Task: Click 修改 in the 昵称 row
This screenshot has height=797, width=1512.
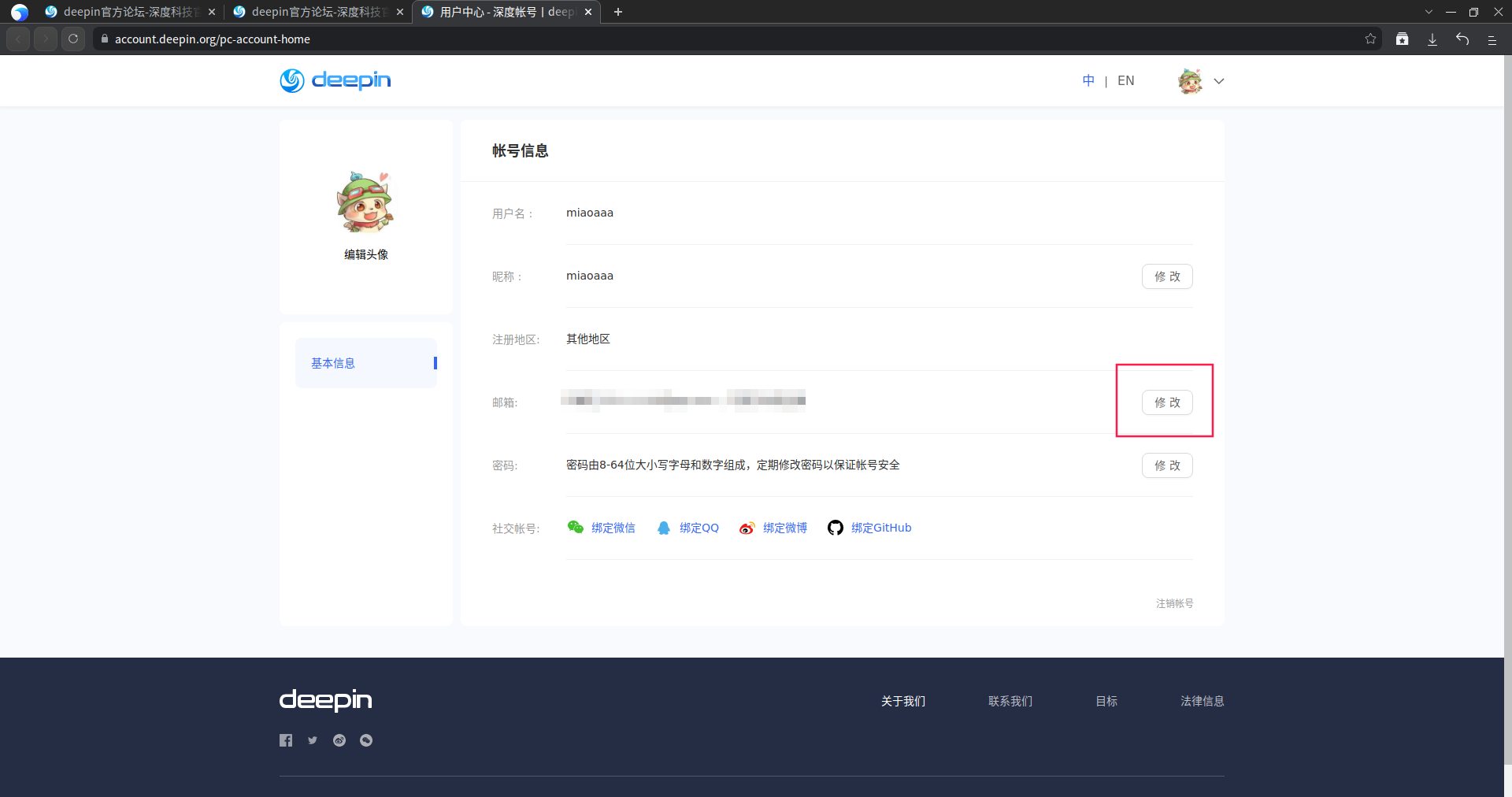Action: pos(1167,276)
